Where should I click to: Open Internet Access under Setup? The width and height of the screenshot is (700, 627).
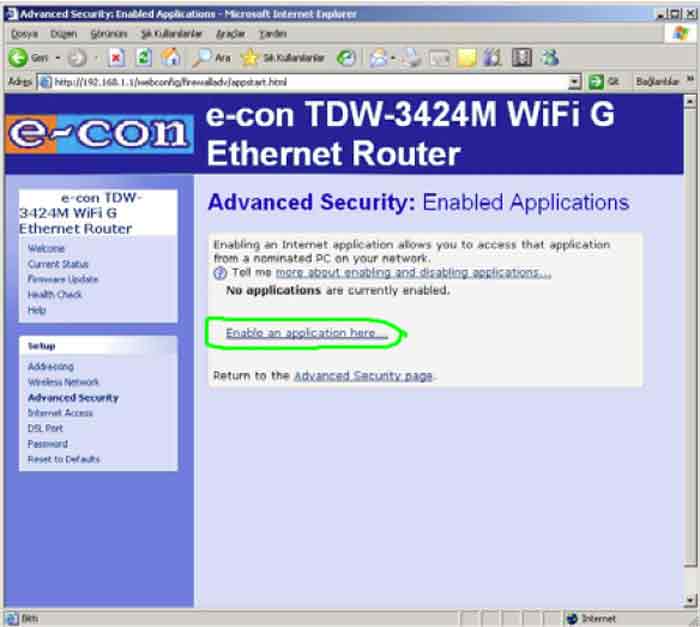pos(60,413)
